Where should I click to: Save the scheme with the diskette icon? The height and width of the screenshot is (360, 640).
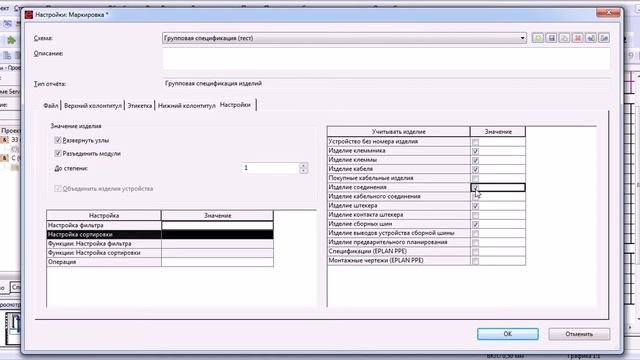tap(551, 38)
